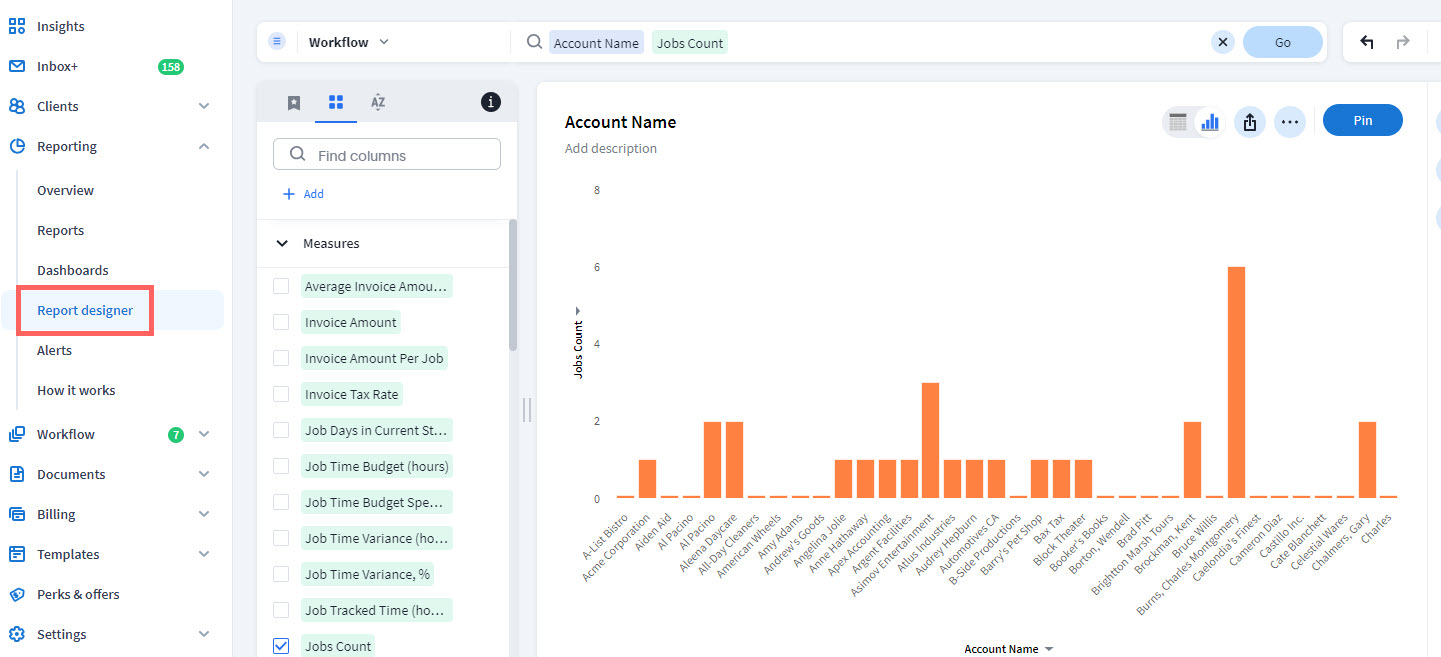Image resolution: width=1441 pixels, height=657 pixels.
Task: Pin the Account Name chart
Action: pos(1362,120)
